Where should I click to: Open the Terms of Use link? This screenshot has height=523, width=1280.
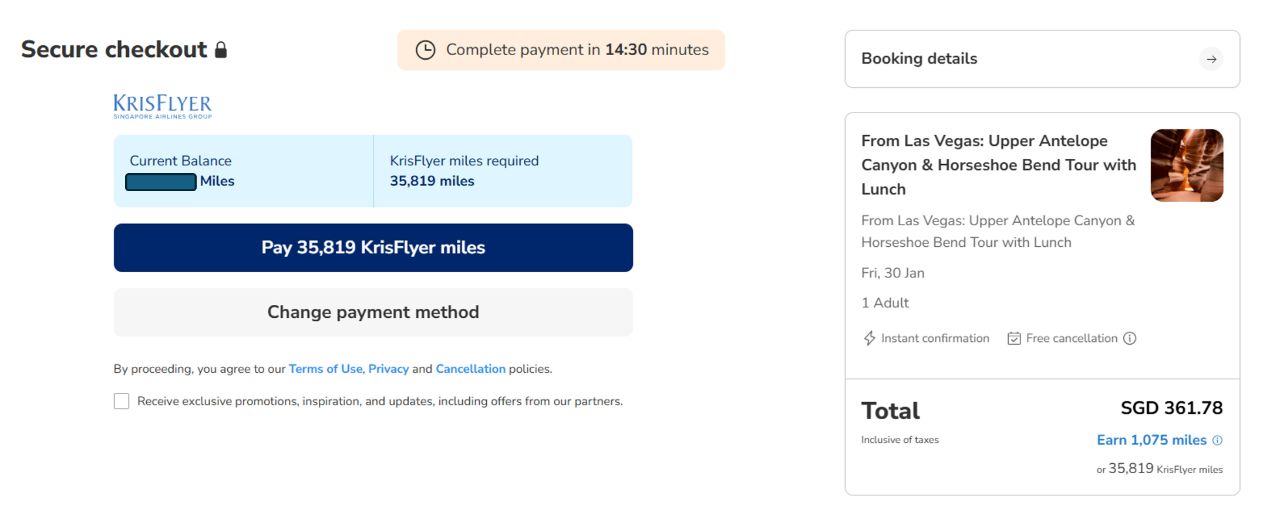coord(325,369)
